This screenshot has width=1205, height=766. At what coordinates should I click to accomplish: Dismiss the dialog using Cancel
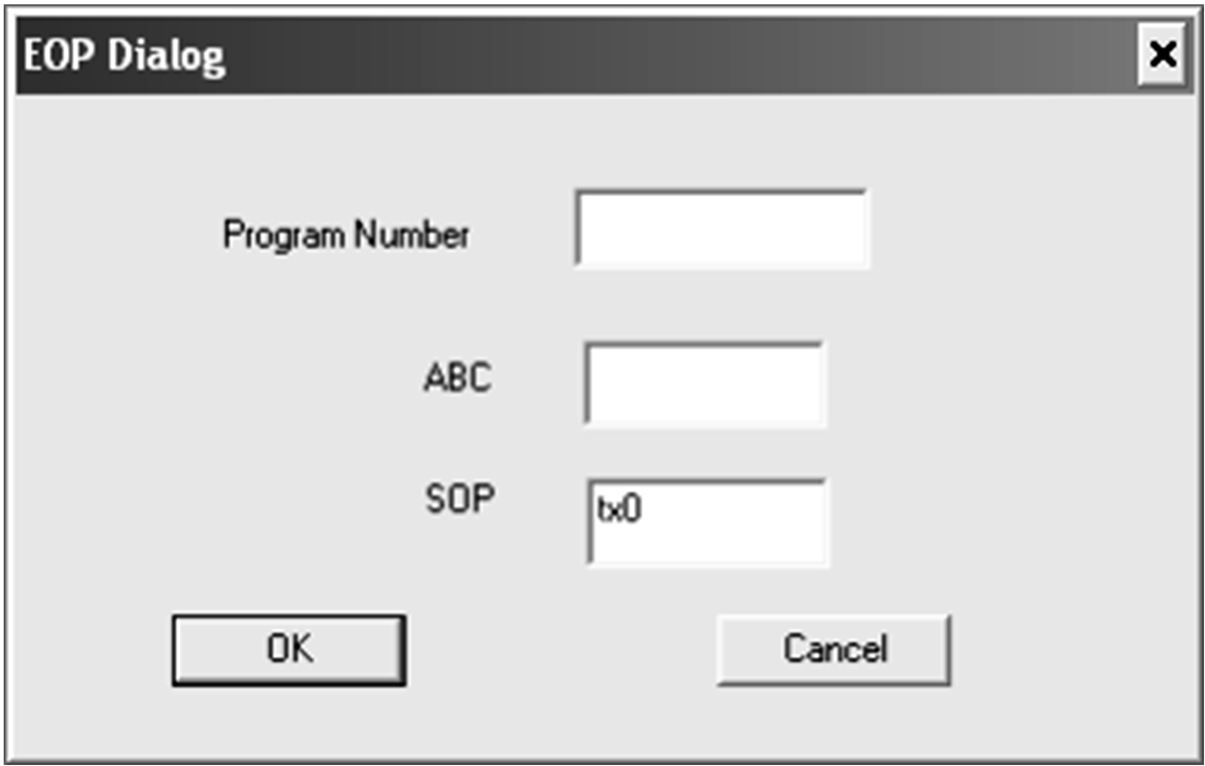[x=834, y=649]
